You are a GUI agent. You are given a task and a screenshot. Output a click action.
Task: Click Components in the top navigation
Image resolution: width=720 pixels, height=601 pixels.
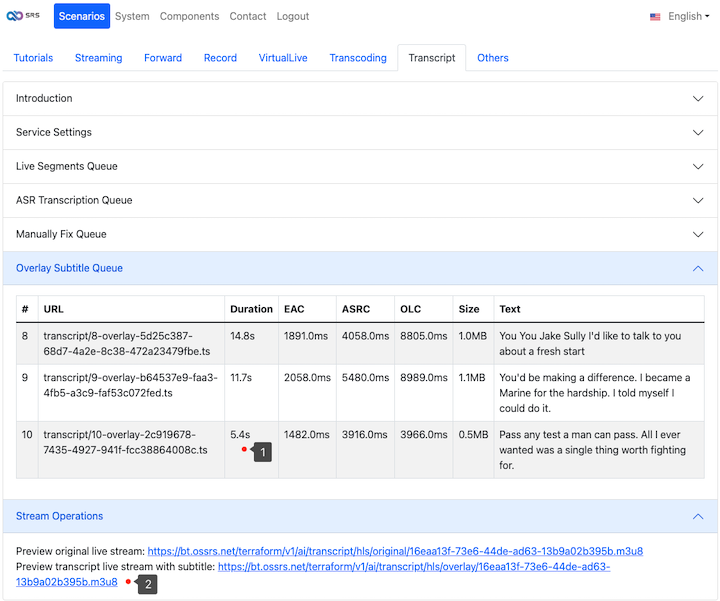click(189, 17)
